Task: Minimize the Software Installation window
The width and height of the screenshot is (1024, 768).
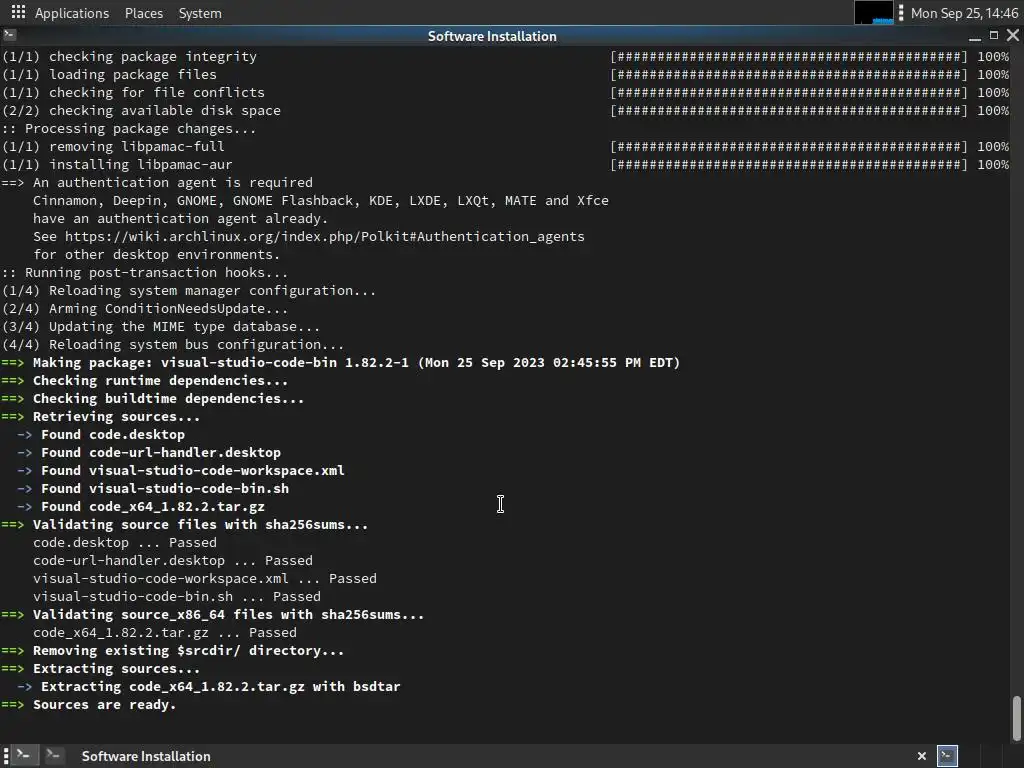Action: pyautogui.click(x=974, y=37)
